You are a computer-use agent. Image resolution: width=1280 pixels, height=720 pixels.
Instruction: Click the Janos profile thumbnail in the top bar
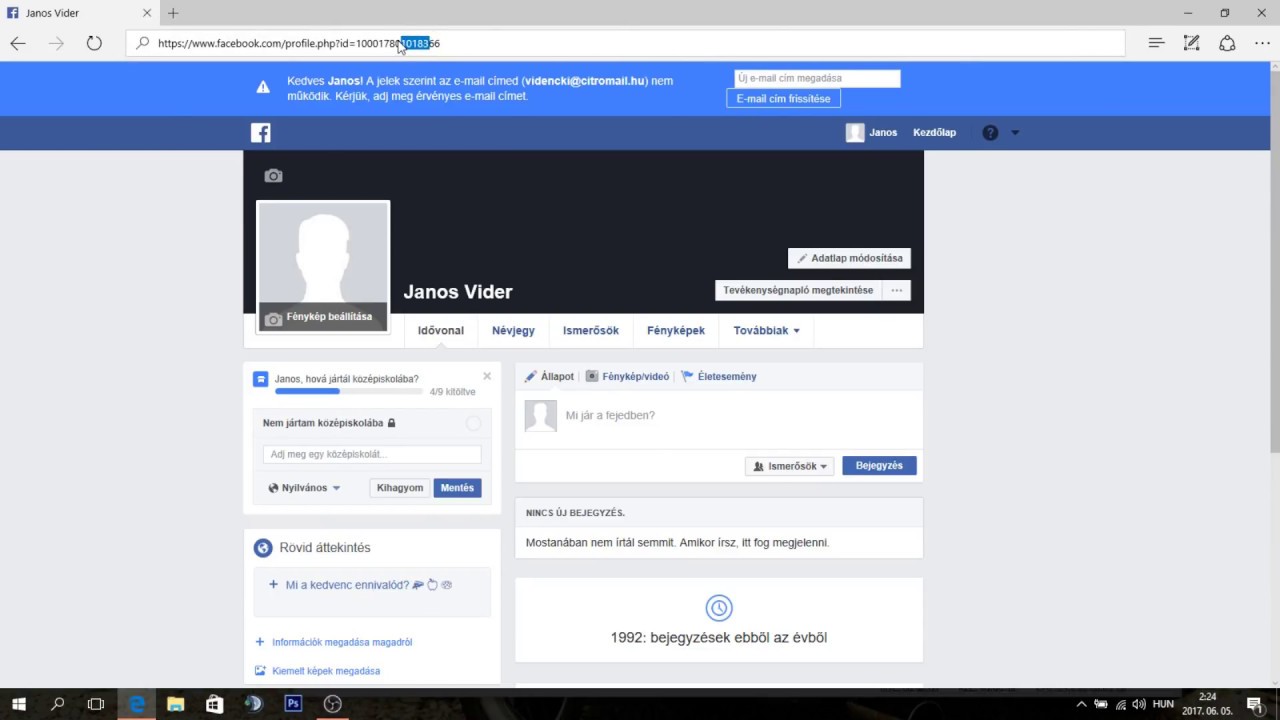pyautogui.click(x=855, y=132)
